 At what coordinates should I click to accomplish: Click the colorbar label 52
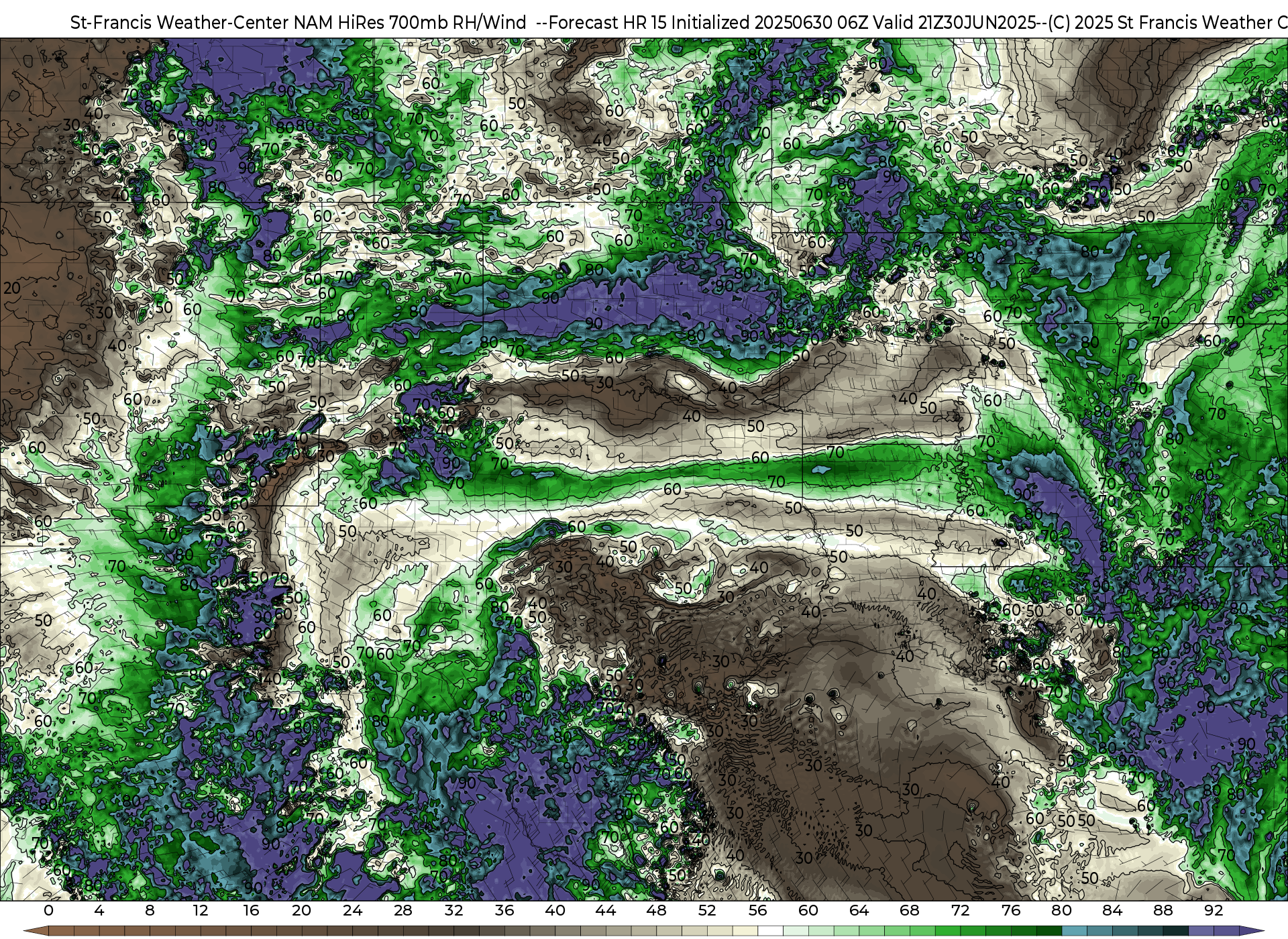707,910
